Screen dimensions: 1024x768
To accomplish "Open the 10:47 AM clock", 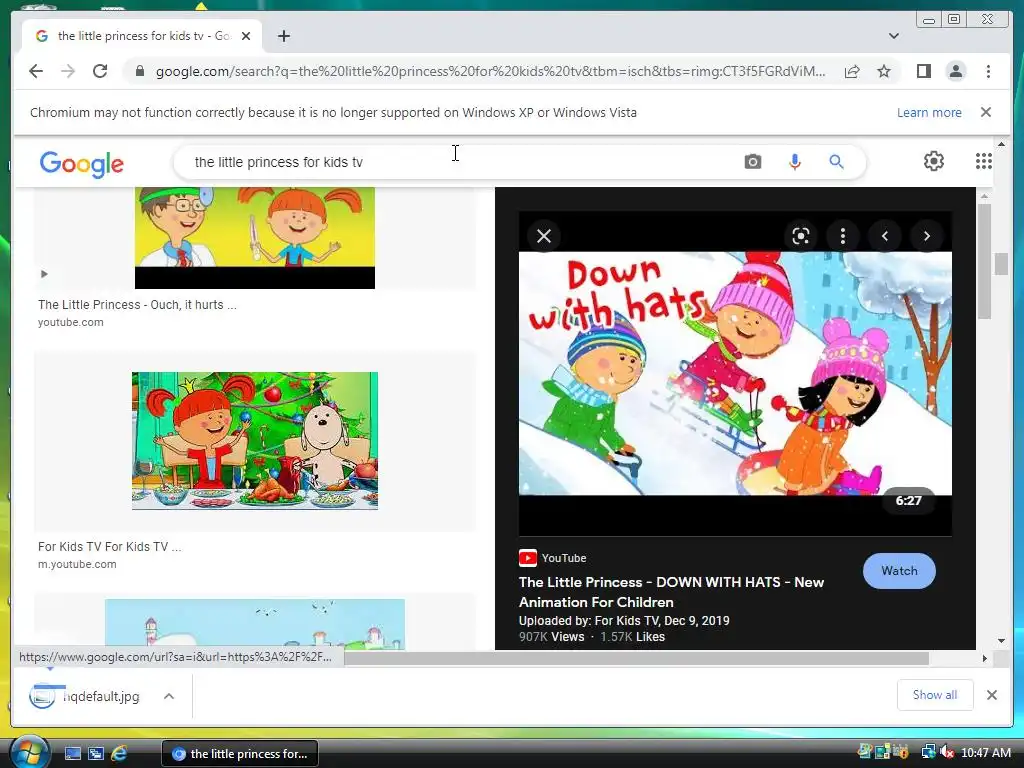I will click(985, 753).
